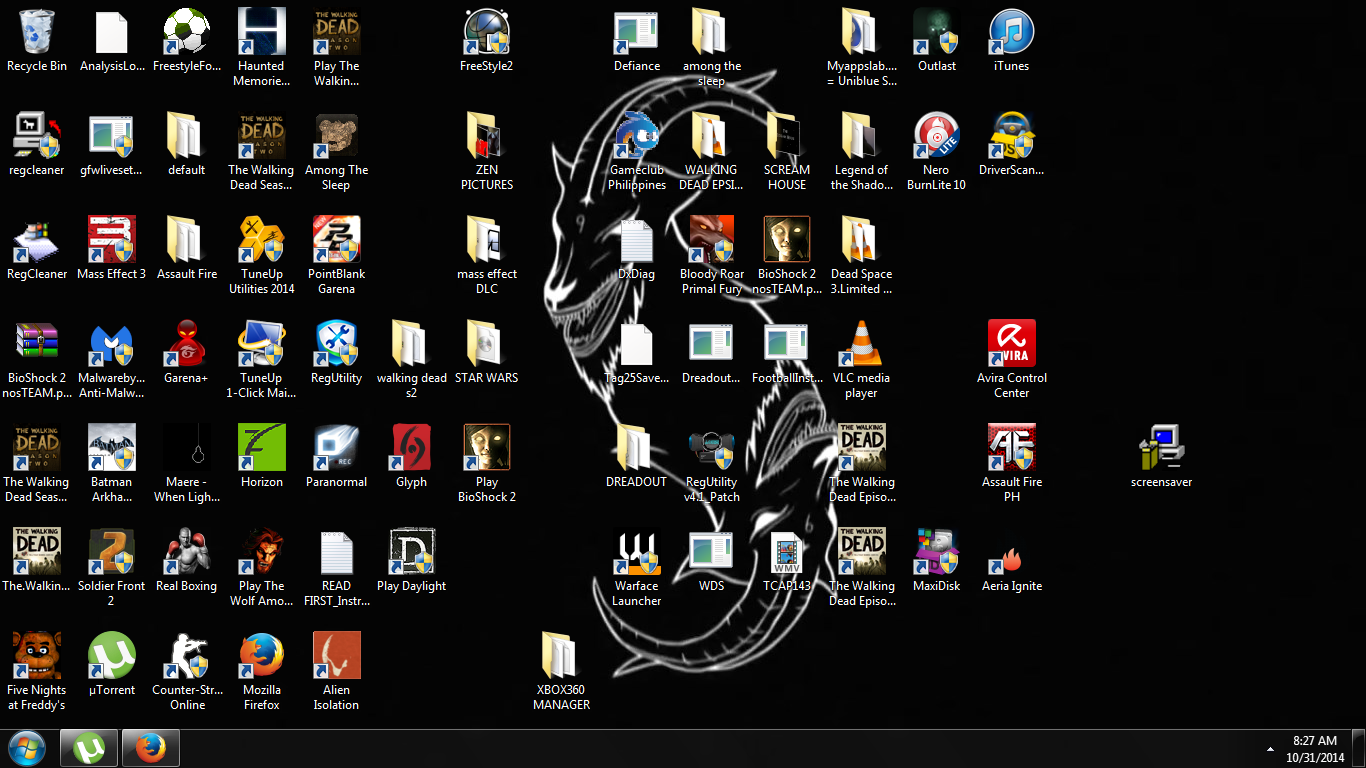This screenshot has height=768, width=1366.
Task: Open Bloody Roar Primal Fury icon
Action: 712,240
